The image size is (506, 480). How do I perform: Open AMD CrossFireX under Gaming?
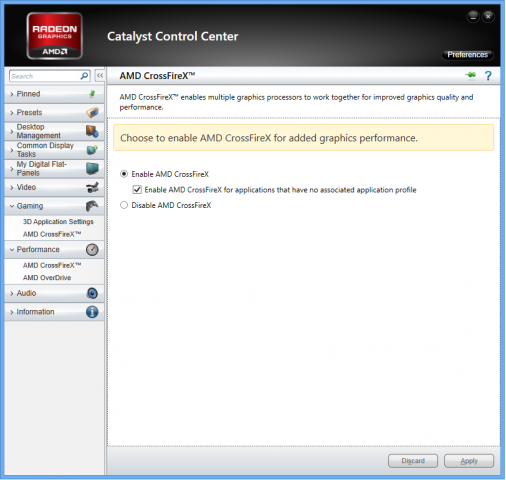tap(52, 234)
